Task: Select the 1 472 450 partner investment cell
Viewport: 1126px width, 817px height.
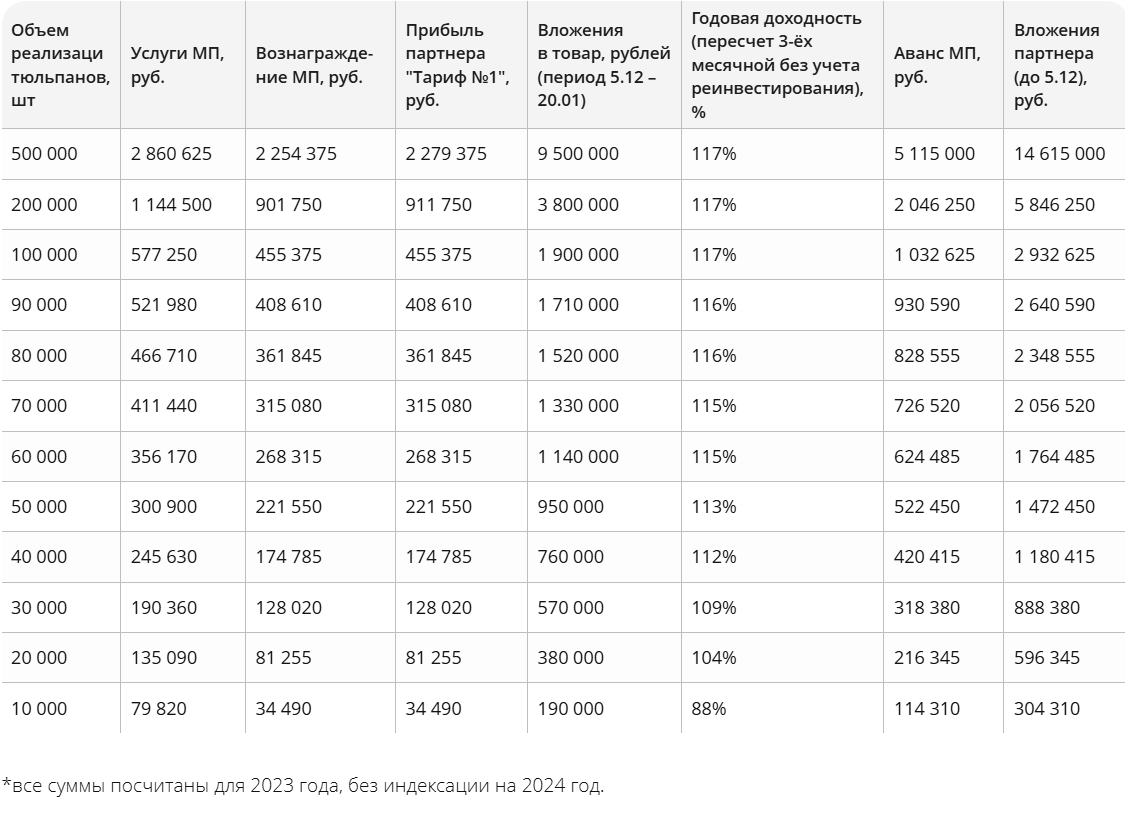Action: 1054,507
